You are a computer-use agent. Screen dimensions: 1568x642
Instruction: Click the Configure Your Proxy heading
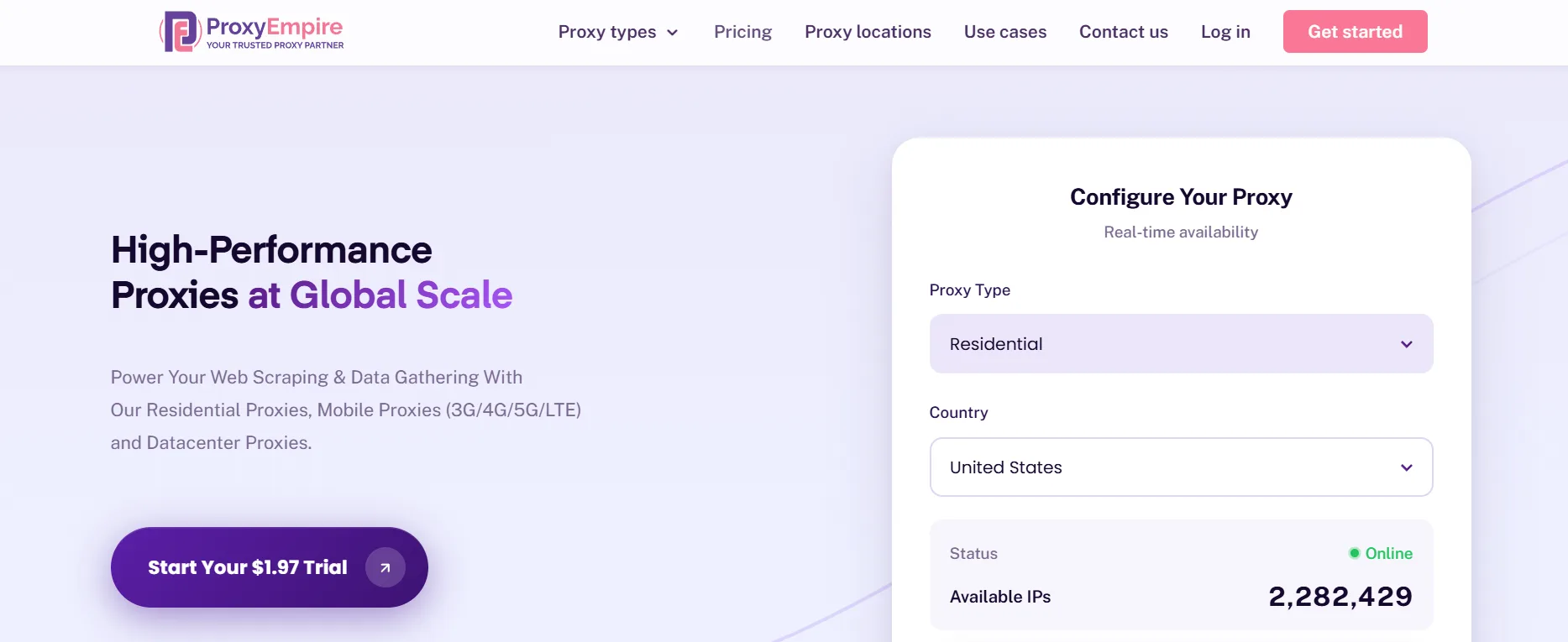click(x=1181, y=196)
